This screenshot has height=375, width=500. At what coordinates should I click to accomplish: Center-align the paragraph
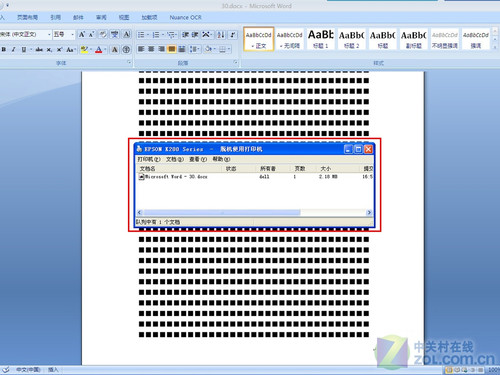151,49
